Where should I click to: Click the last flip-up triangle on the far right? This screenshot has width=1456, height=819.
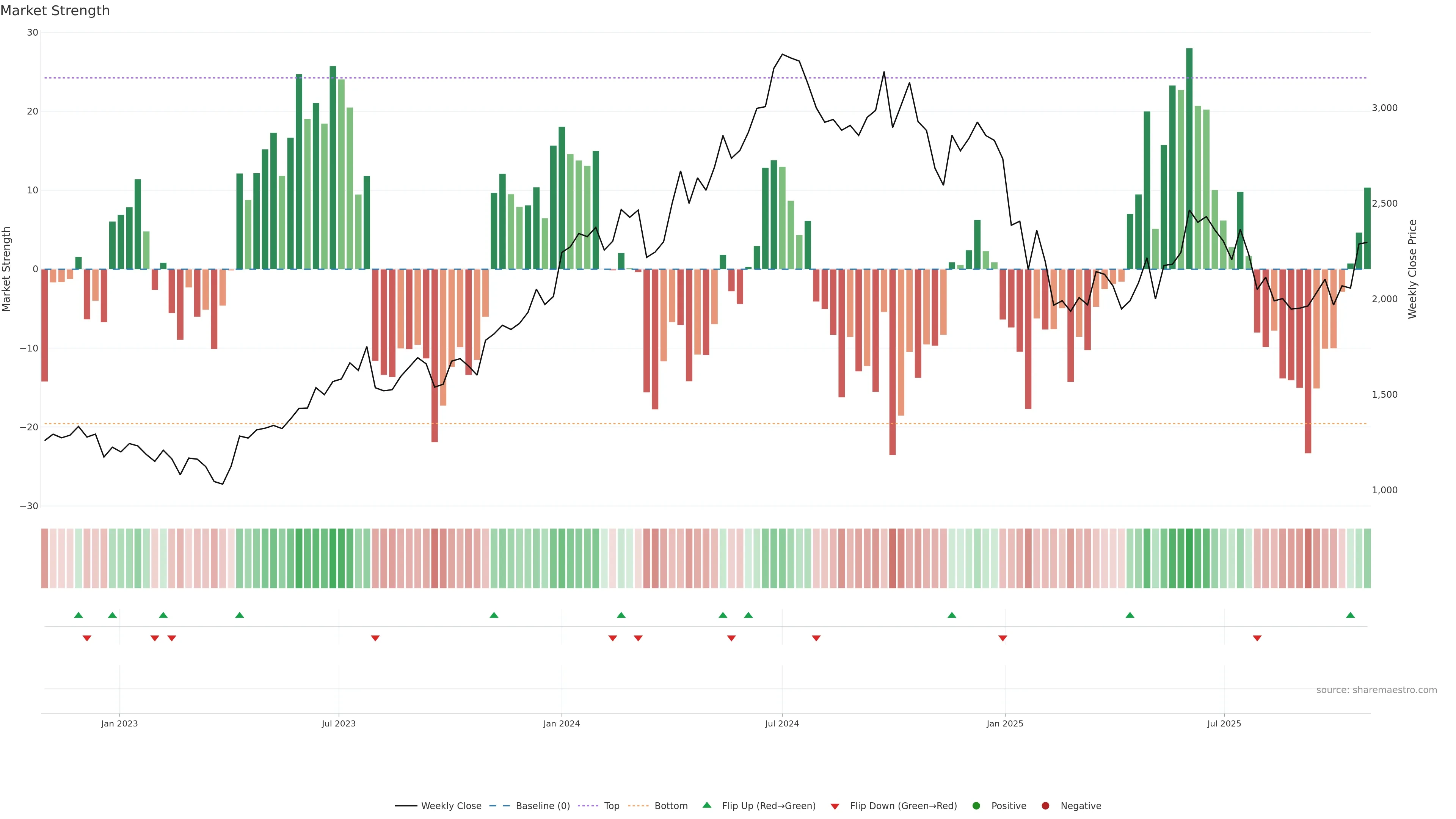point(1350,615)
